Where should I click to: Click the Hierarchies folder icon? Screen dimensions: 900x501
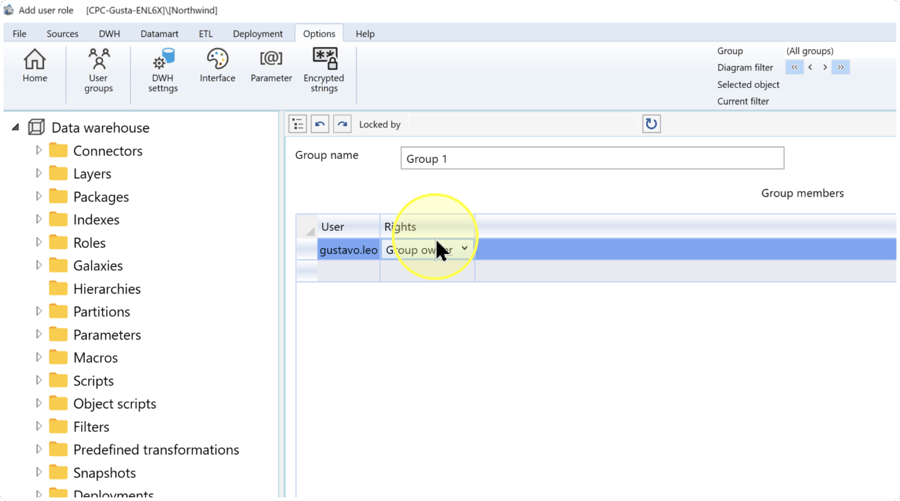tap(58, 288)
